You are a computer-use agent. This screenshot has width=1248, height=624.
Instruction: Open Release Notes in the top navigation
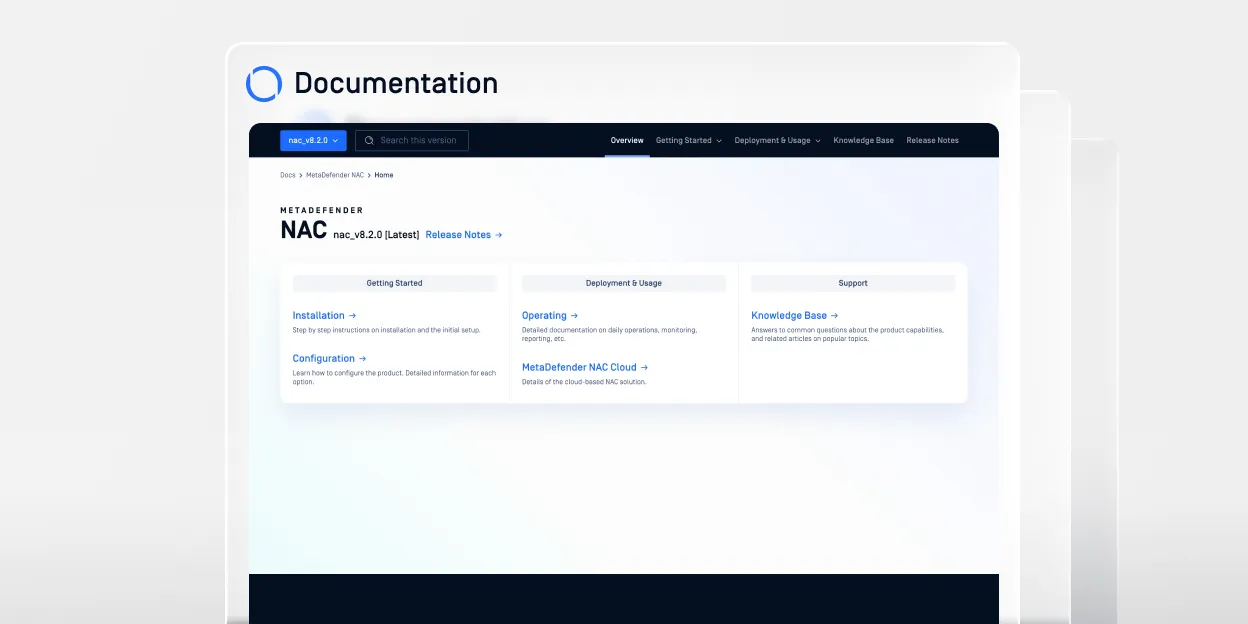(932, 141)
